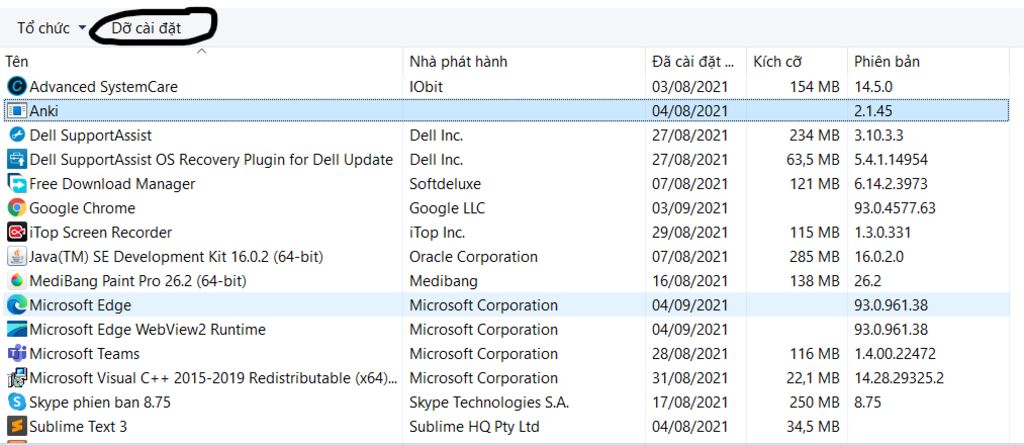This screenshot has width=1024, height=445.
Task: Click Oracle Corporation publisher cell
Action: [x=473, y=257]
